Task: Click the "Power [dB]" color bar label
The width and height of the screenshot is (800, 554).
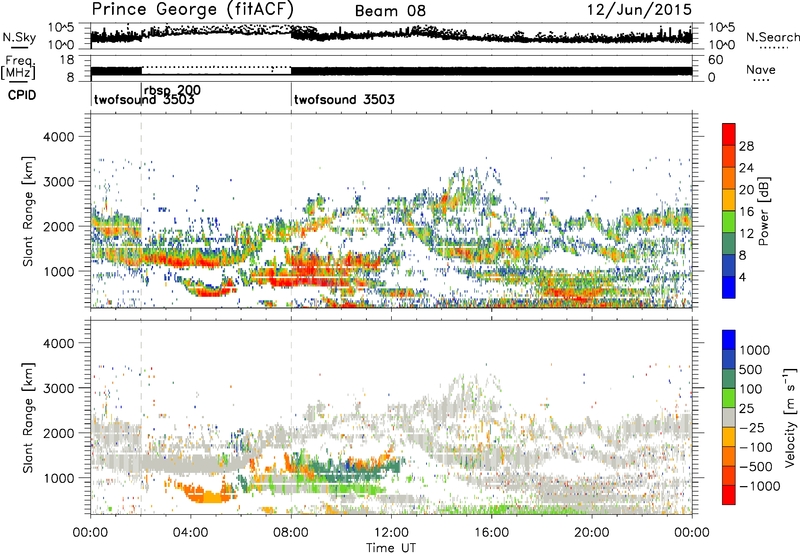Action: coord(763,211)
